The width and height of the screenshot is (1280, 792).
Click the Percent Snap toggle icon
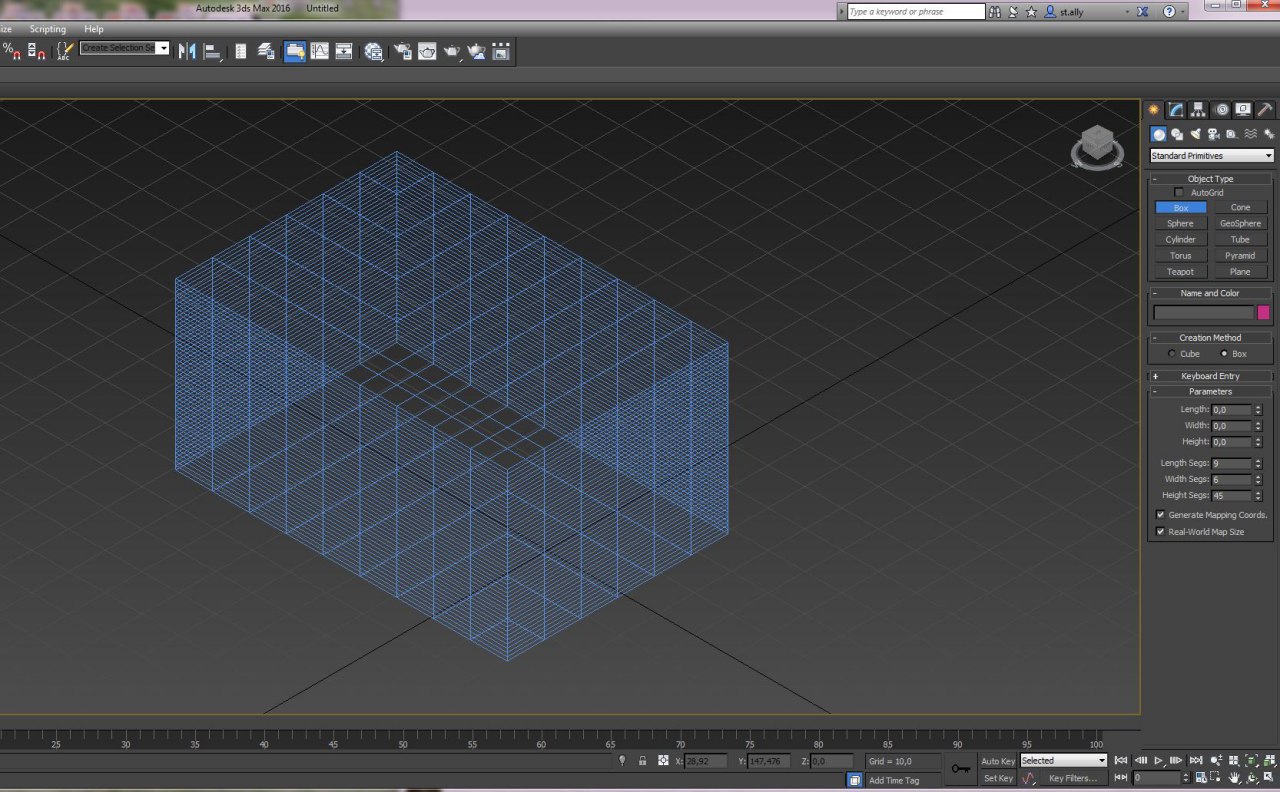point(10,50)
